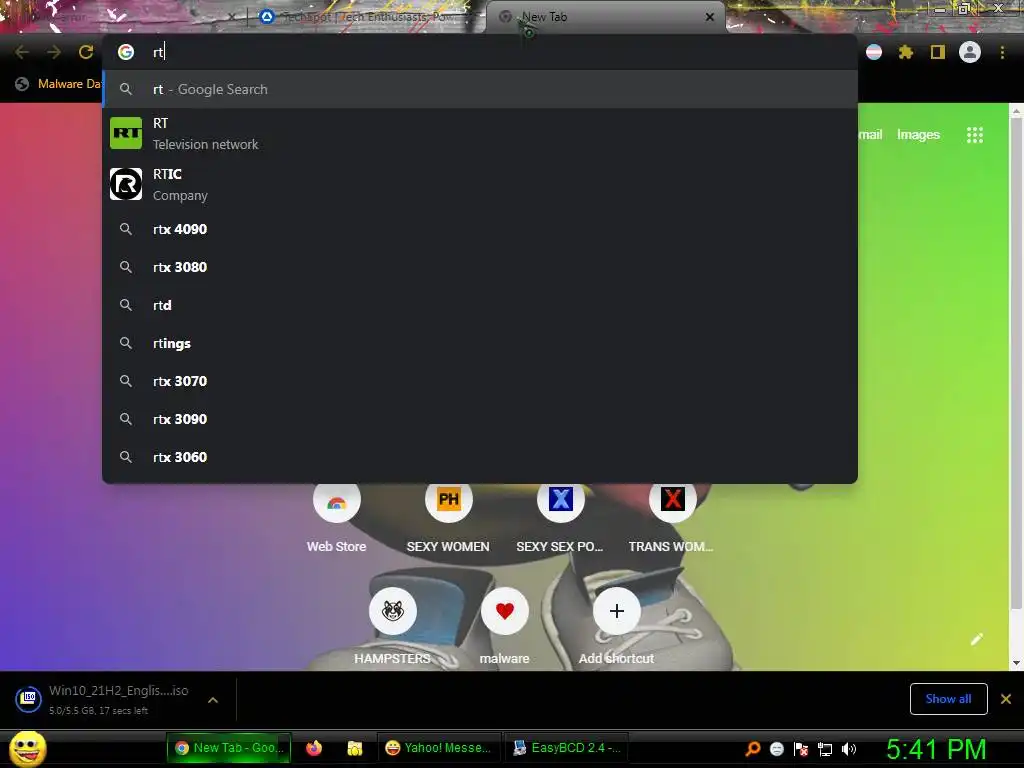Open EasyBCD 2.4 taskbar button
Viewport: 1024px width, 768px height.
coord(566,748)
